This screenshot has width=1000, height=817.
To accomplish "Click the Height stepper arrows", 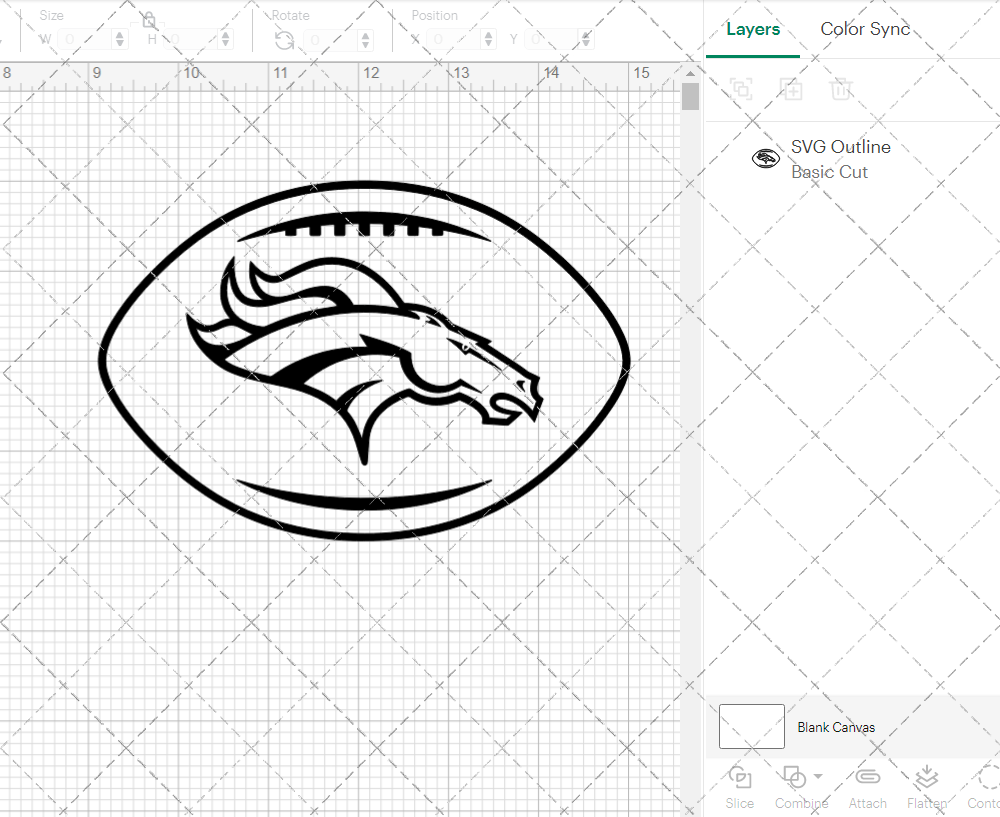I will point(225,40).
